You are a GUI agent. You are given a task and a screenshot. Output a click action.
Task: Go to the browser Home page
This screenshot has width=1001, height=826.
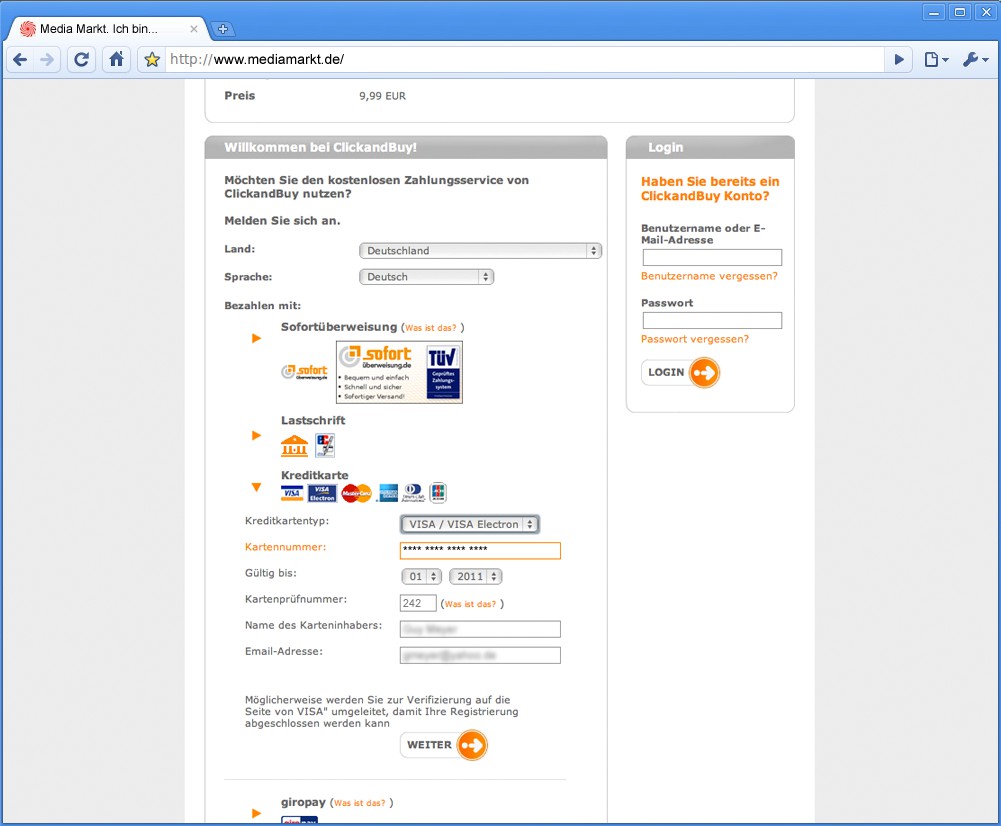tap(117, 60)
